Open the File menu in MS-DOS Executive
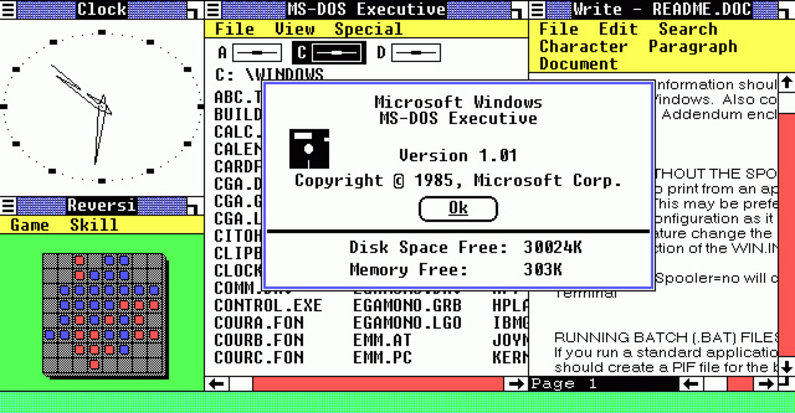The width and height of the screenshot is (795, 413). pyautogui.click(x=234, y=29)
